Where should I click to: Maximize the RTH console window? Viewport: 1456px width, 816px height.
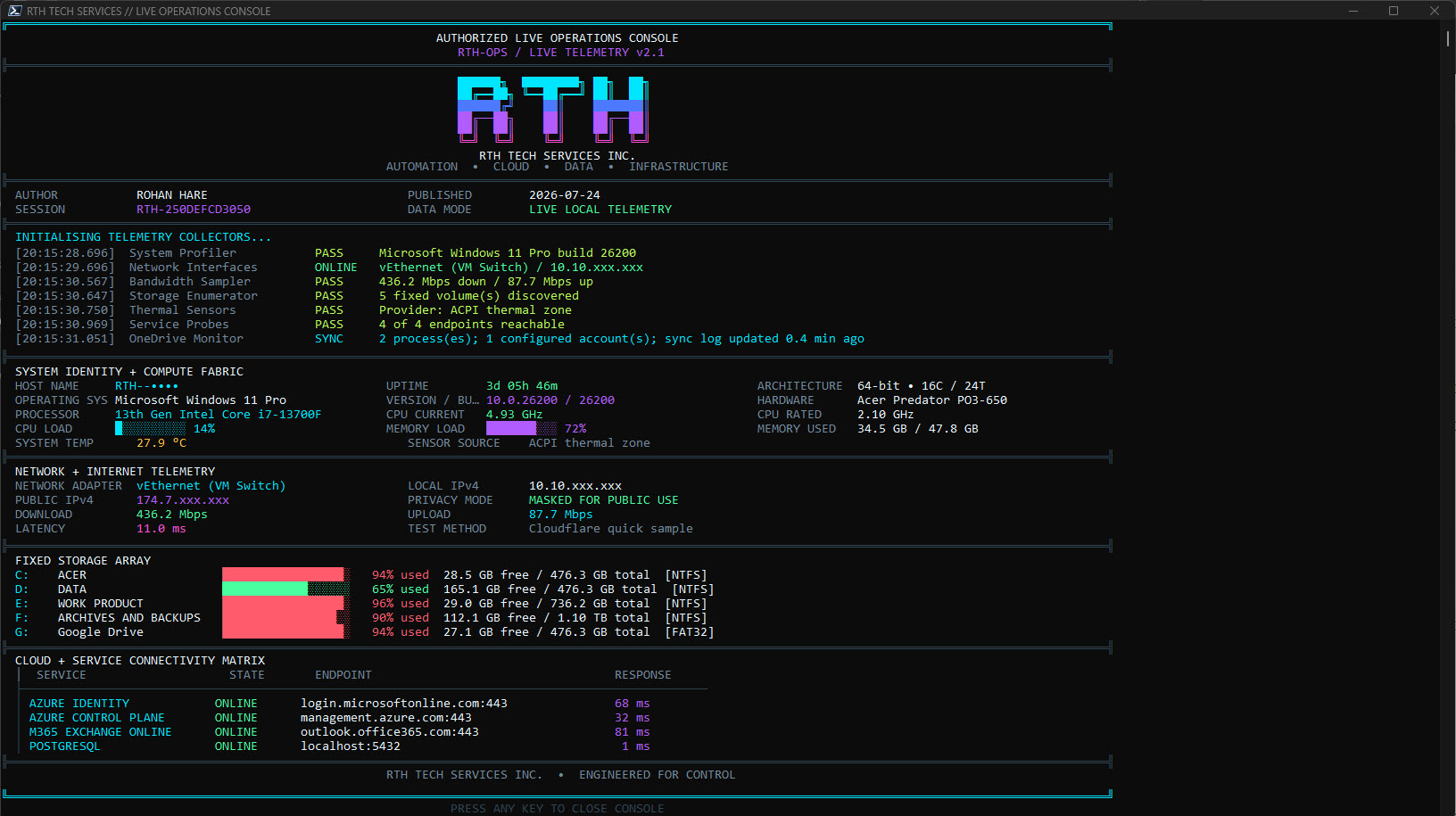(1394, 11)
